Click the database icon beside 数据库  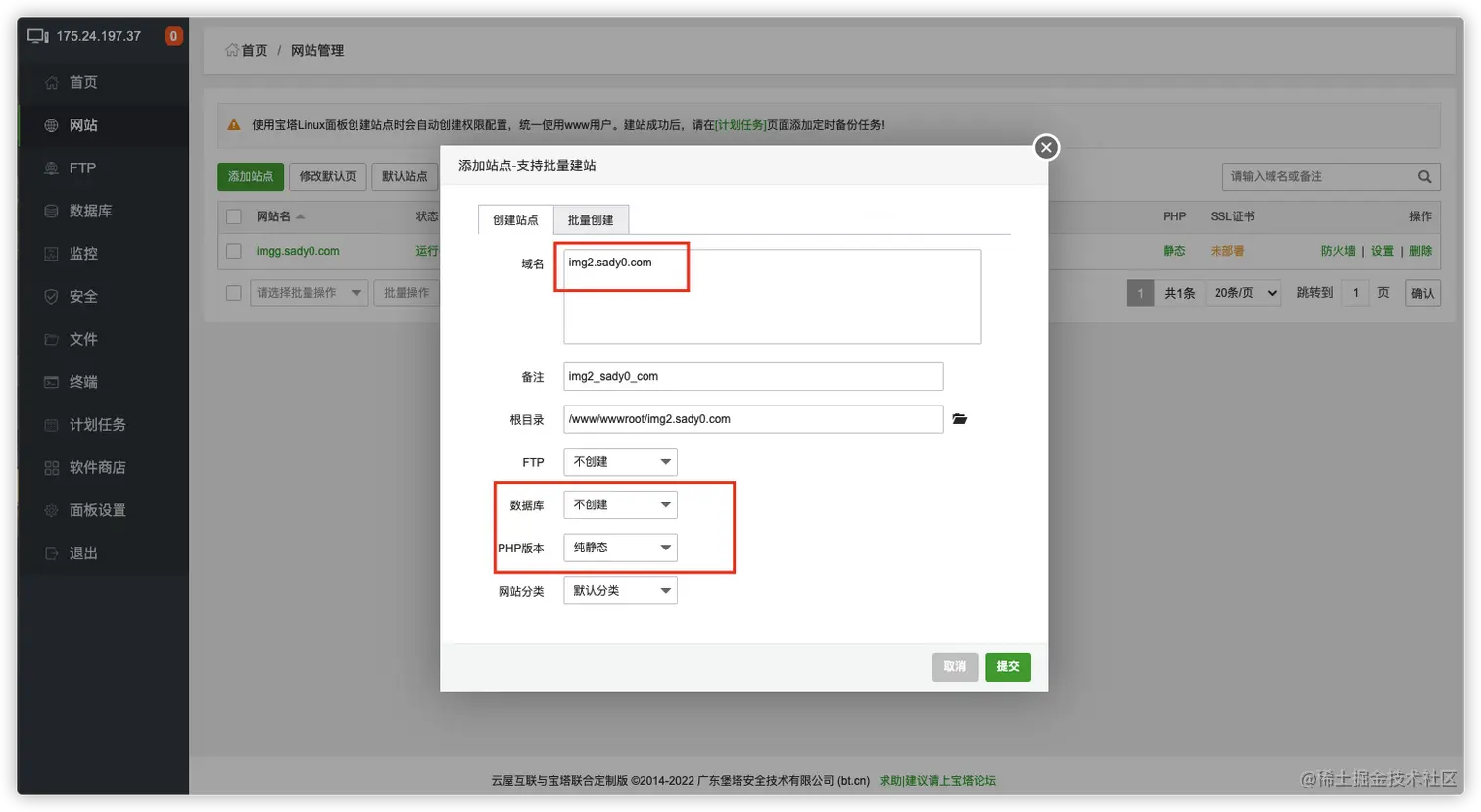click(51, 211)
